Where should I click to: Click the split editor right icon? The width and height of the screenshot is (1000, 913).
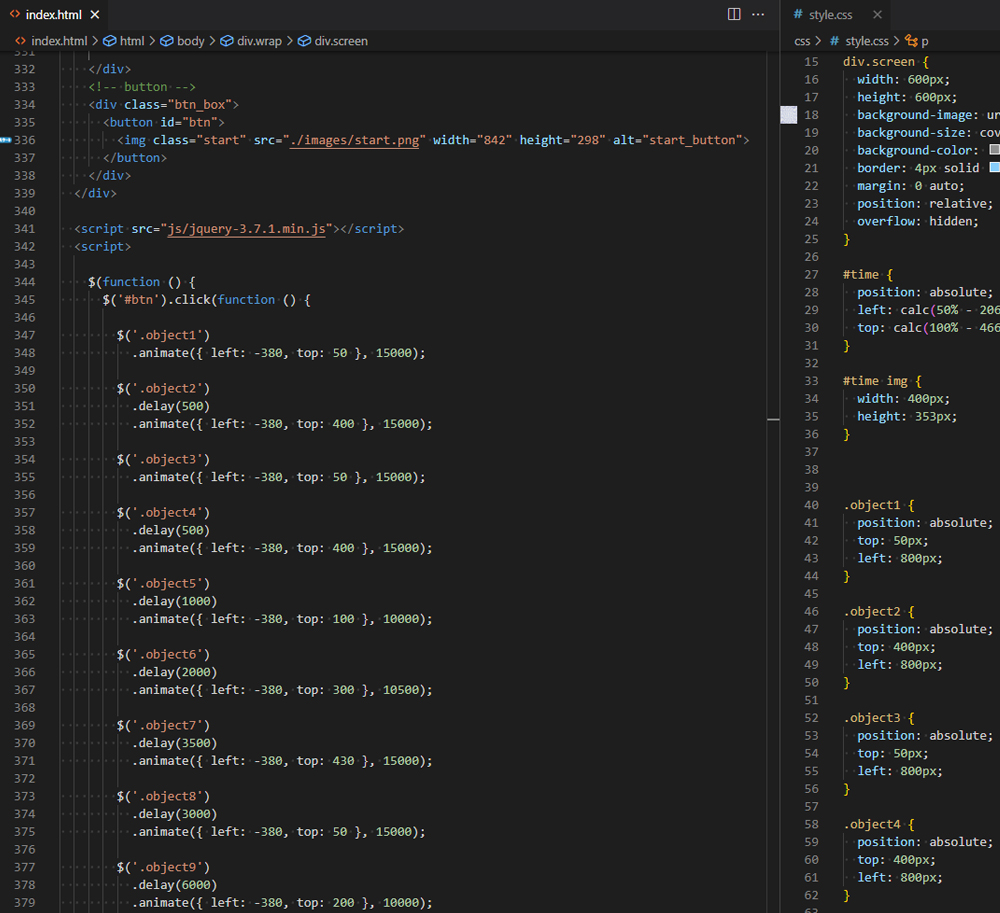[734, 14]
